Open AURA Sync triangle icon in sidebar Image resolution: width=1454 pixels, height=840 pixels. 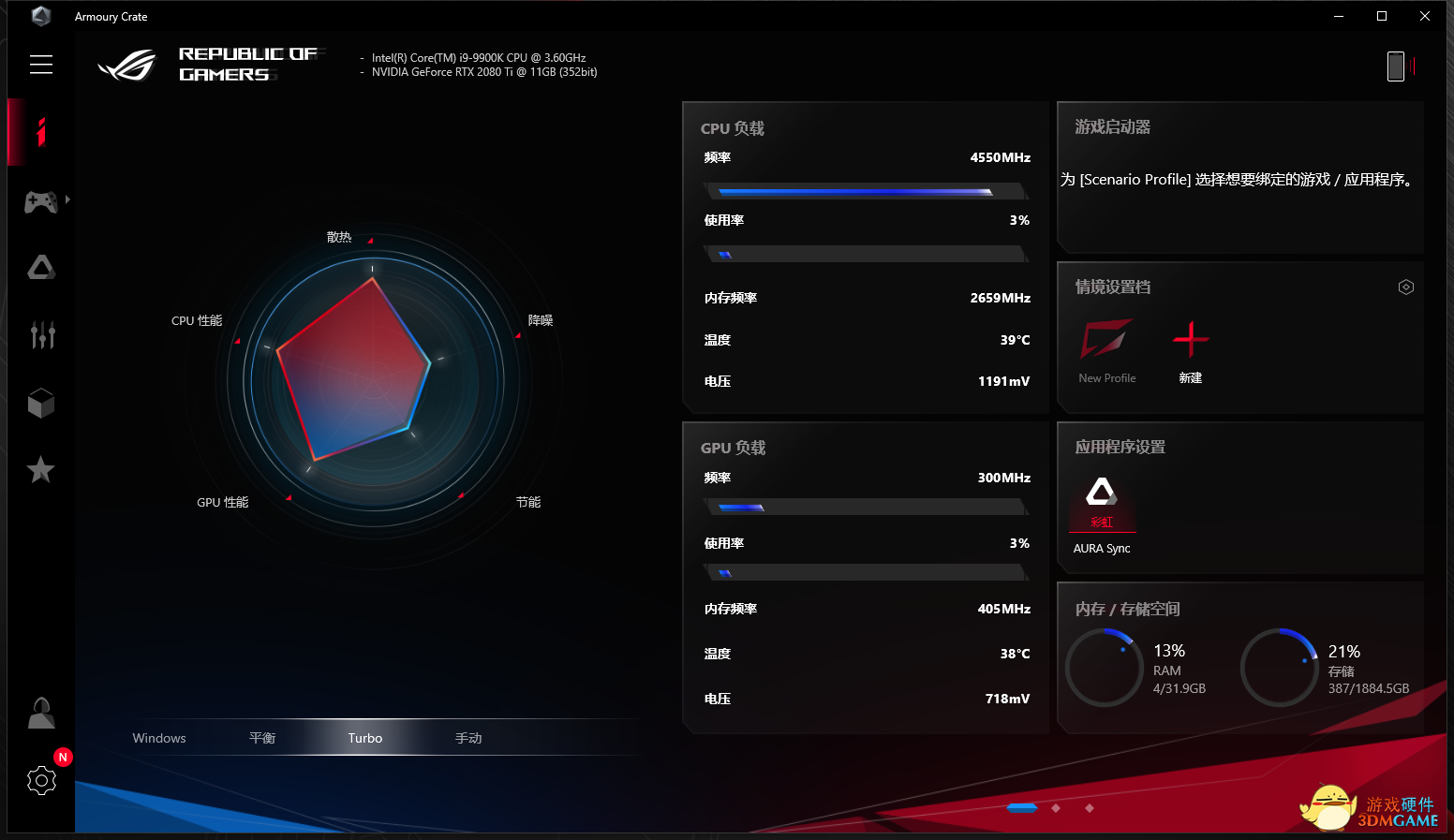tap(41, 268)
